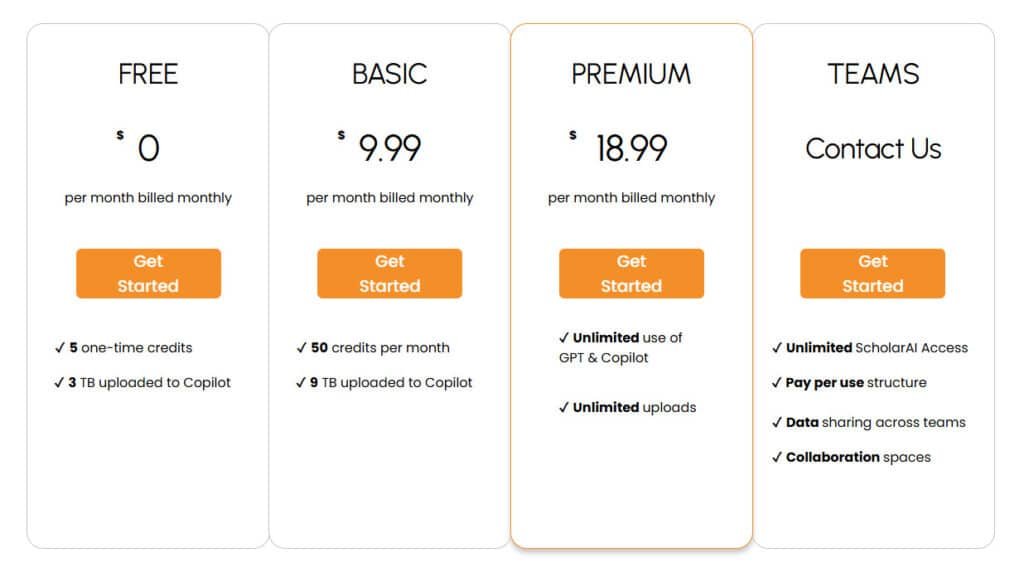Click the 18.99 price
This screenshot has height=572, width=1024.
coord(631,149)
